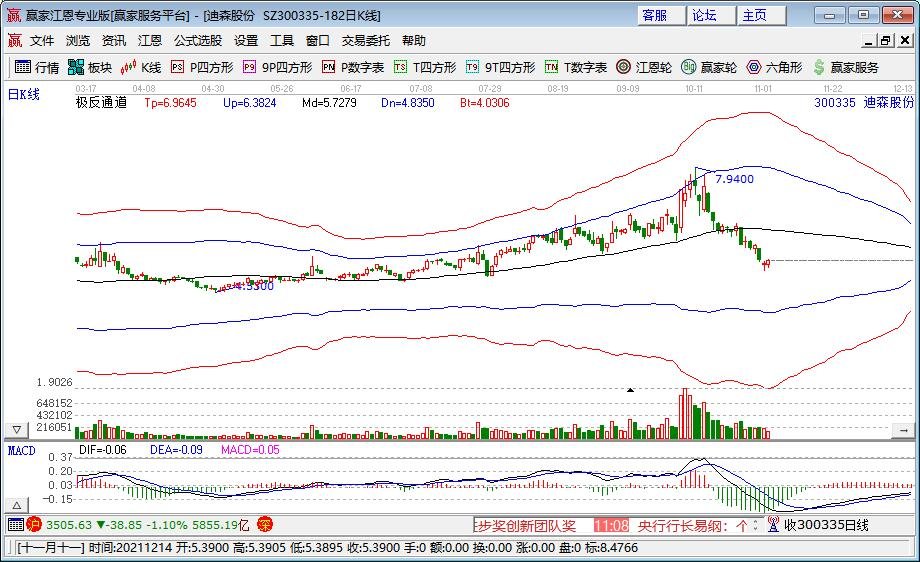Open the 9P四方形 tool
920x562 pixels.
click(278, 67)
